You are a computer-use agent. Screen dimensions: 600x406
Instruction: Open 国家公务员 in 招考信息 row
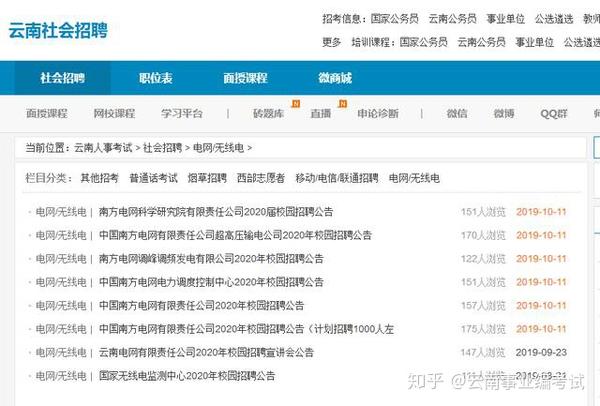pyautogui.click(x=394, y=19)
